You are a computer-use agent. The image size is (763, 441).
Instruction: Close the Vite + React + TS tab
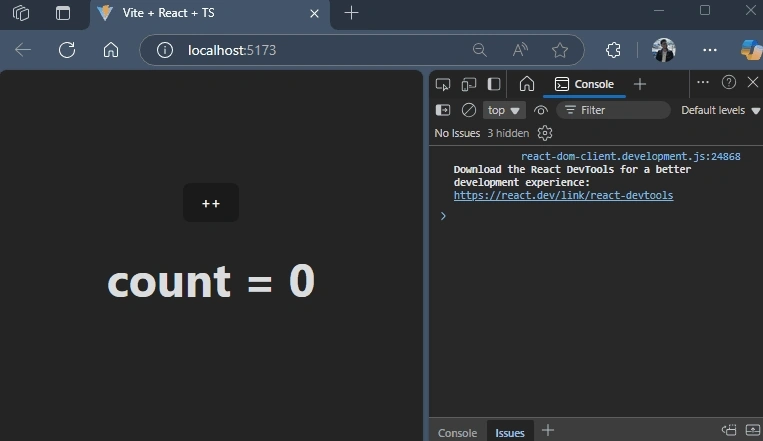[x=314, y=14]
